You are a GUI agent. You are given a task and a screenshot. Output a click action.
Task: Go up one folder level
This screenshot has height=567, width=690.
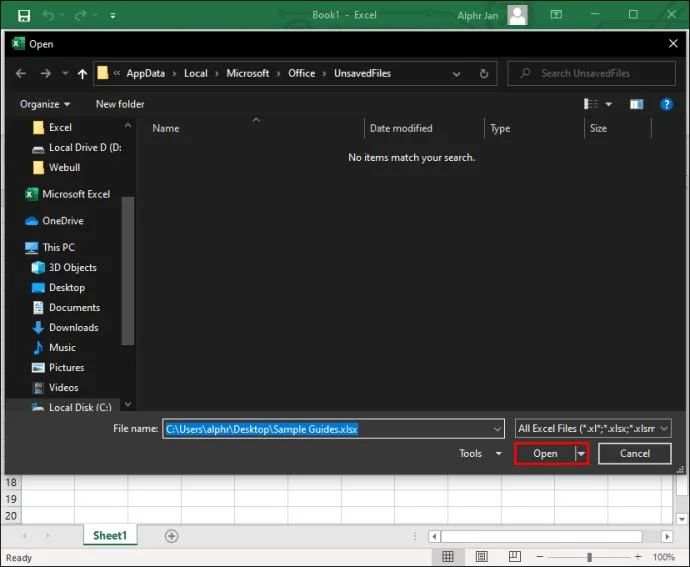tap(82, 74)
